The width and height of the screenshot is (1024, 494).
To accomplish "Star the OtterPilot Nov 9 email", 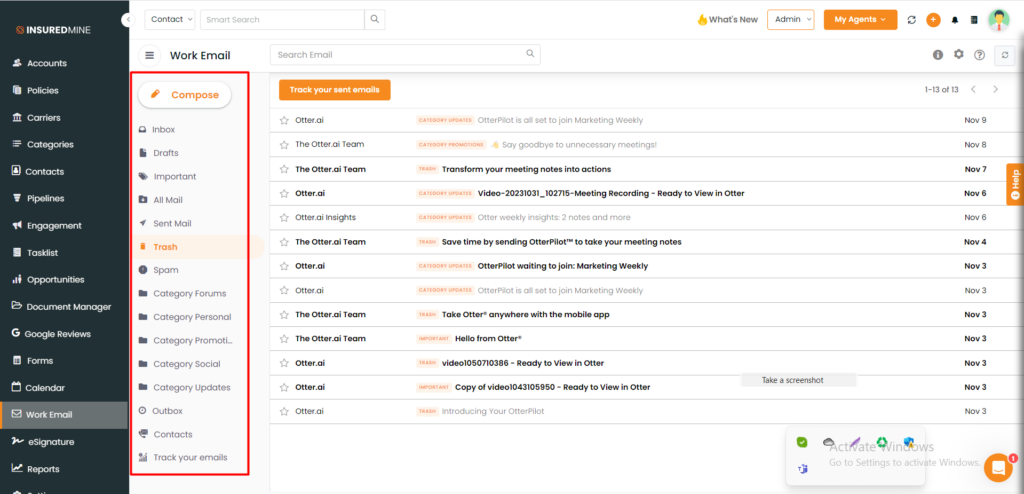I will pyautogui.click(x=284, y=120).
